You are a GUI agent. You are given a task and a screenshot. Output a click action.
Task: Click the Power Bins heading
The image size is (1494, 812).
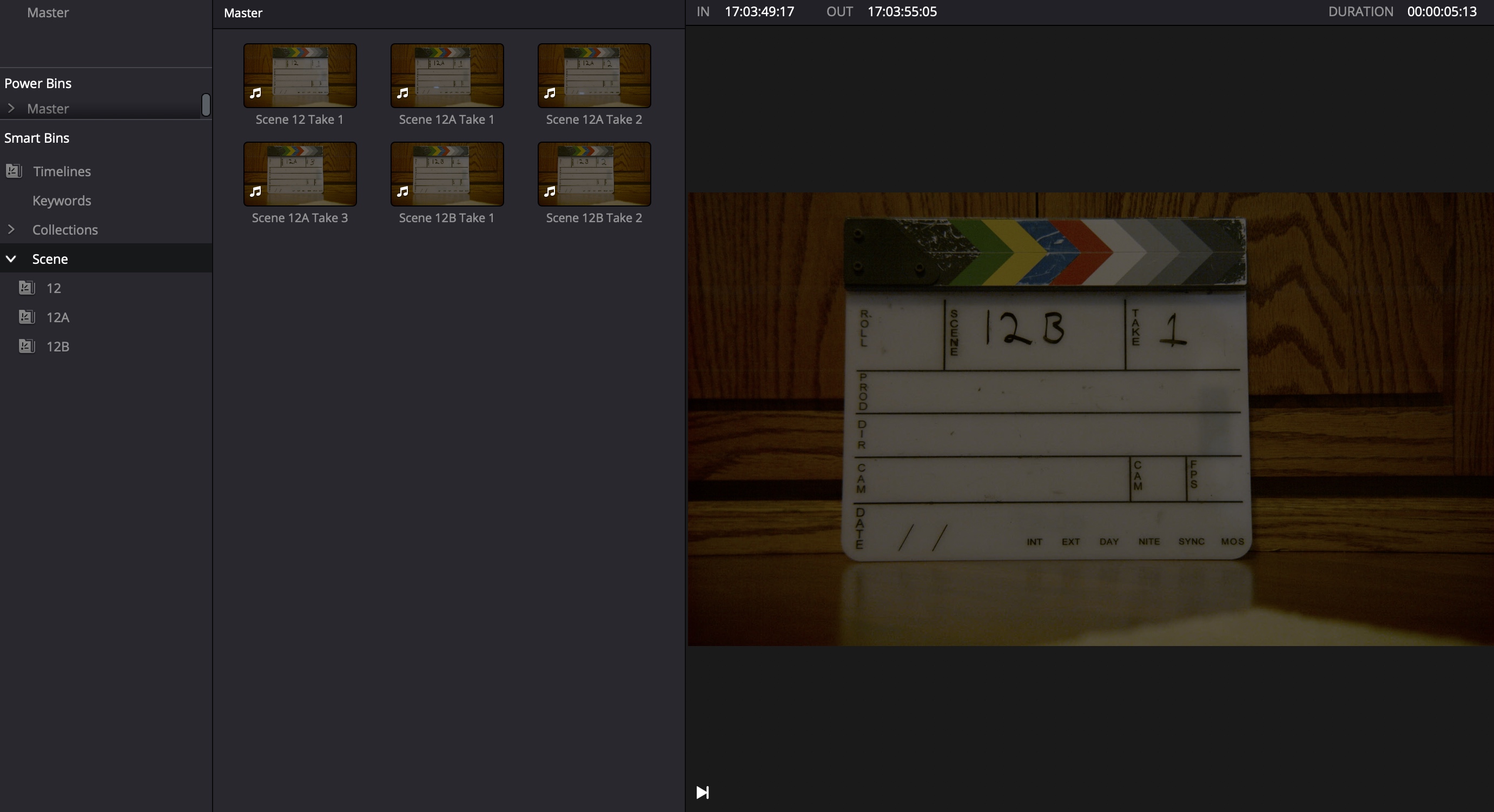[x=38, y=83]
